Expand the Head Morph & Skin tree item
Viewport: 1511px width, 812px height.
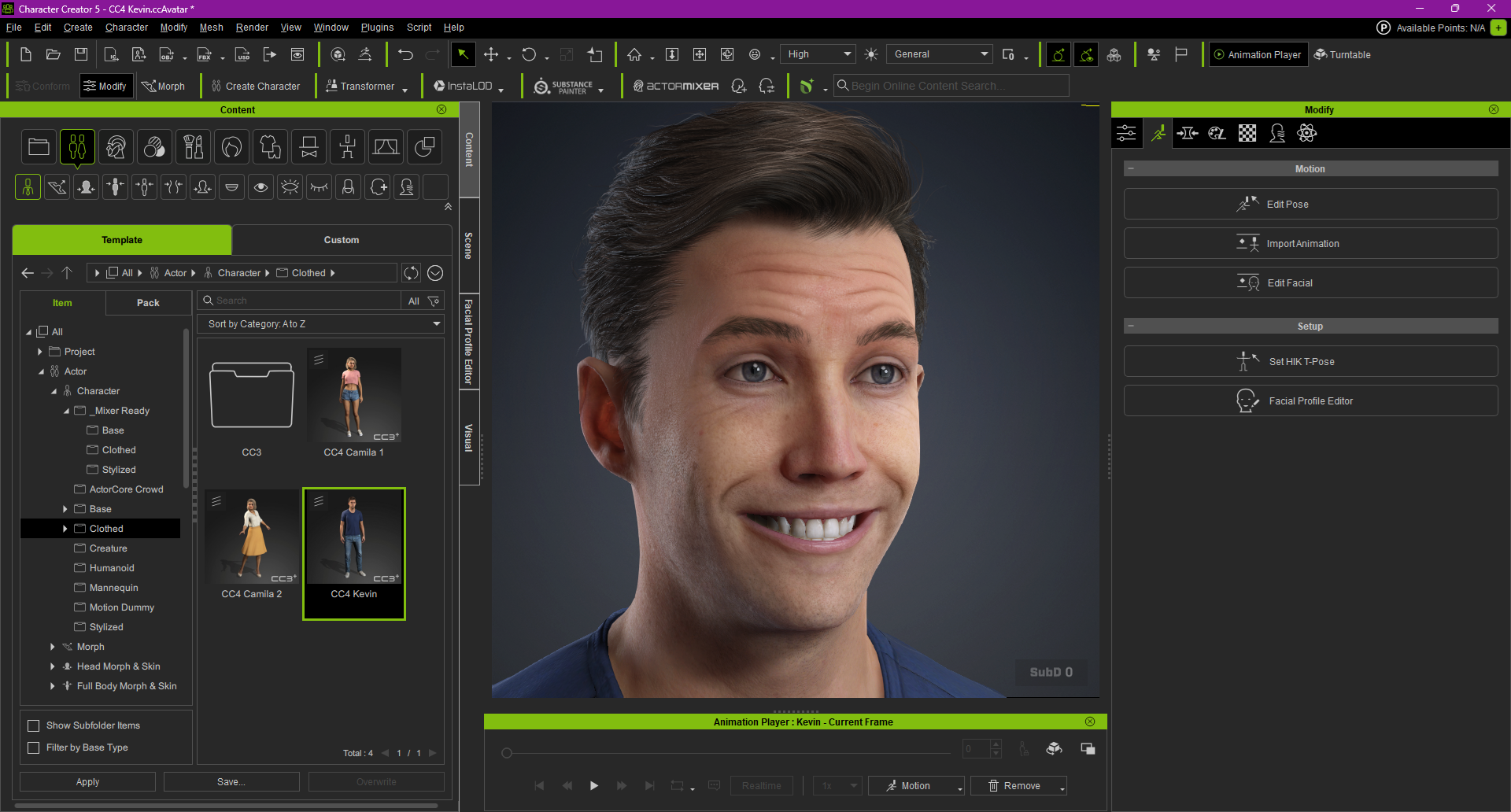coord(52,666)
